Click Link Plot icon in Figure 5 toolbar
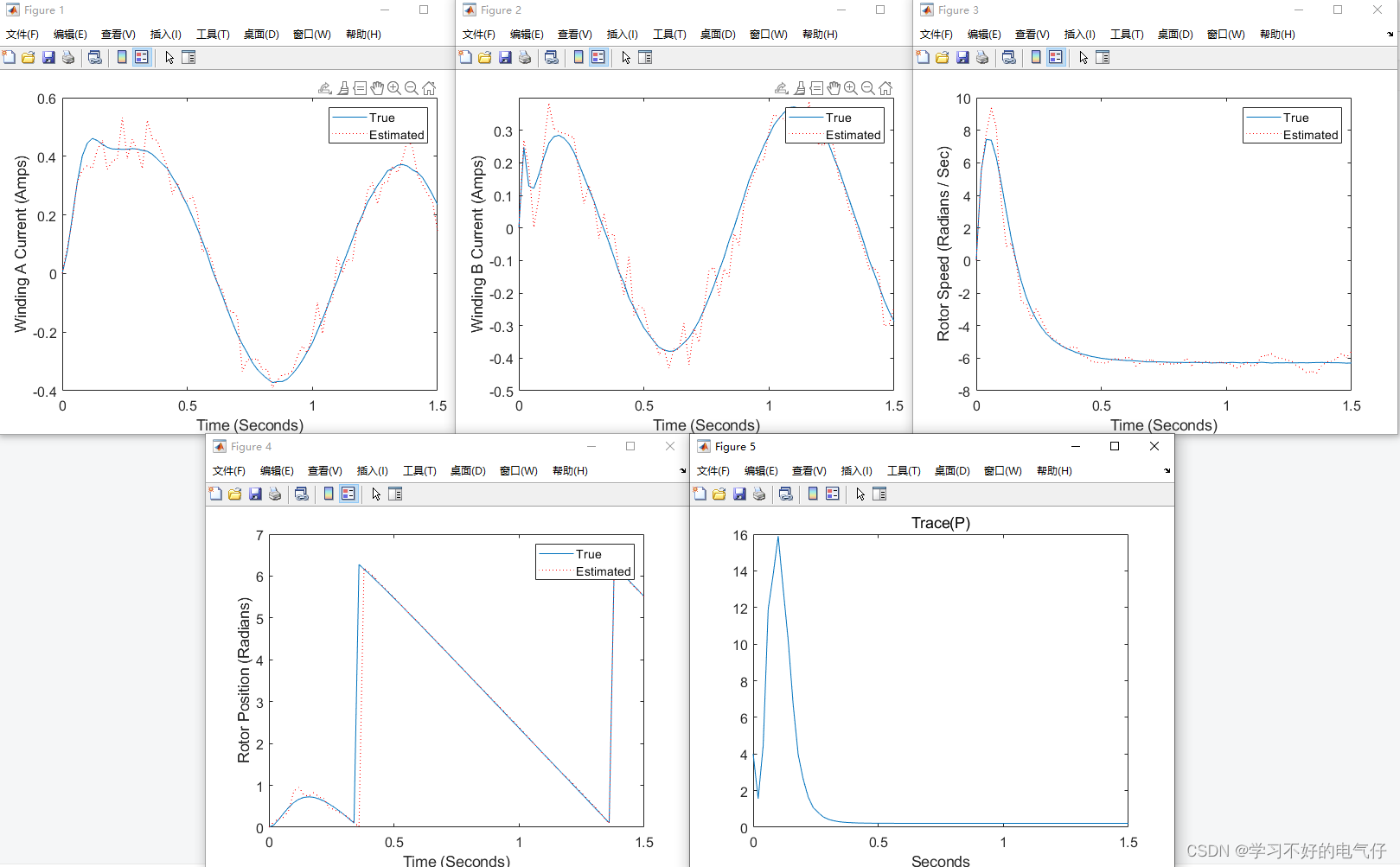Viewport: 1400px width, 867px height. pos(786,494)
